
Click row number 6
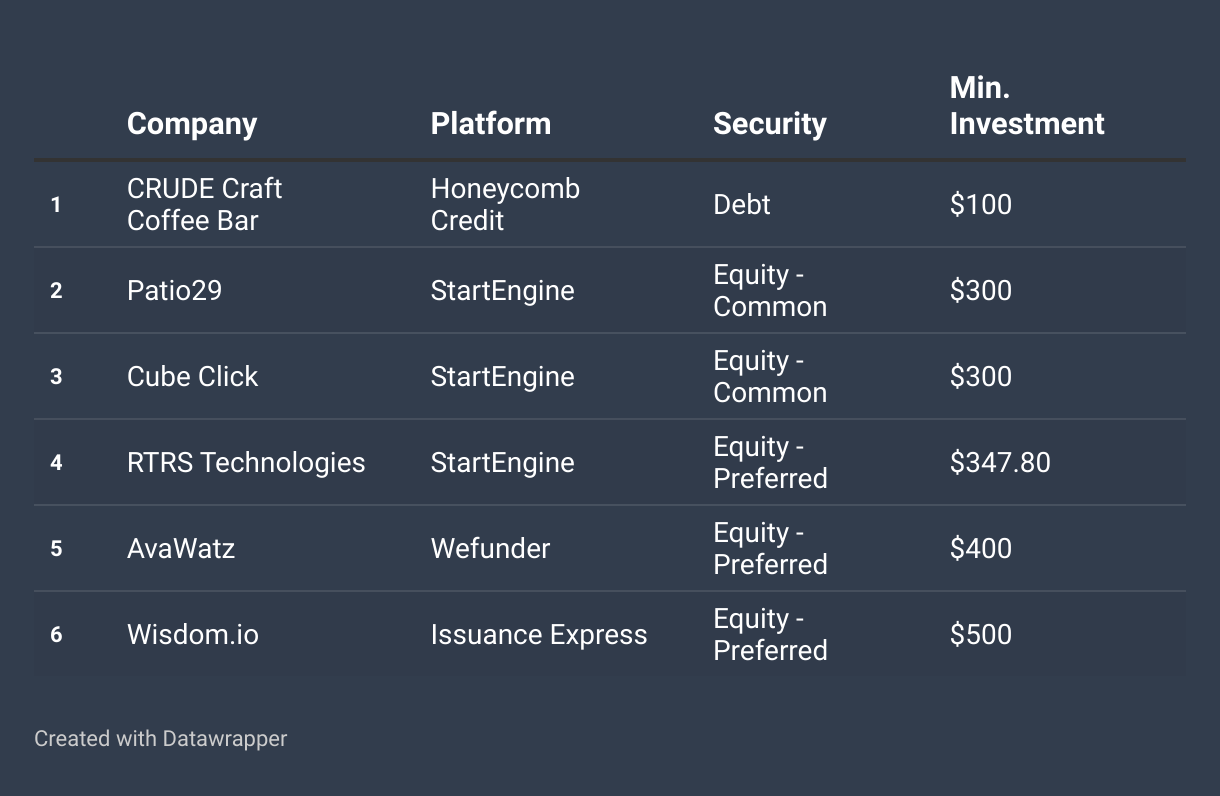(x=56, y=635)
